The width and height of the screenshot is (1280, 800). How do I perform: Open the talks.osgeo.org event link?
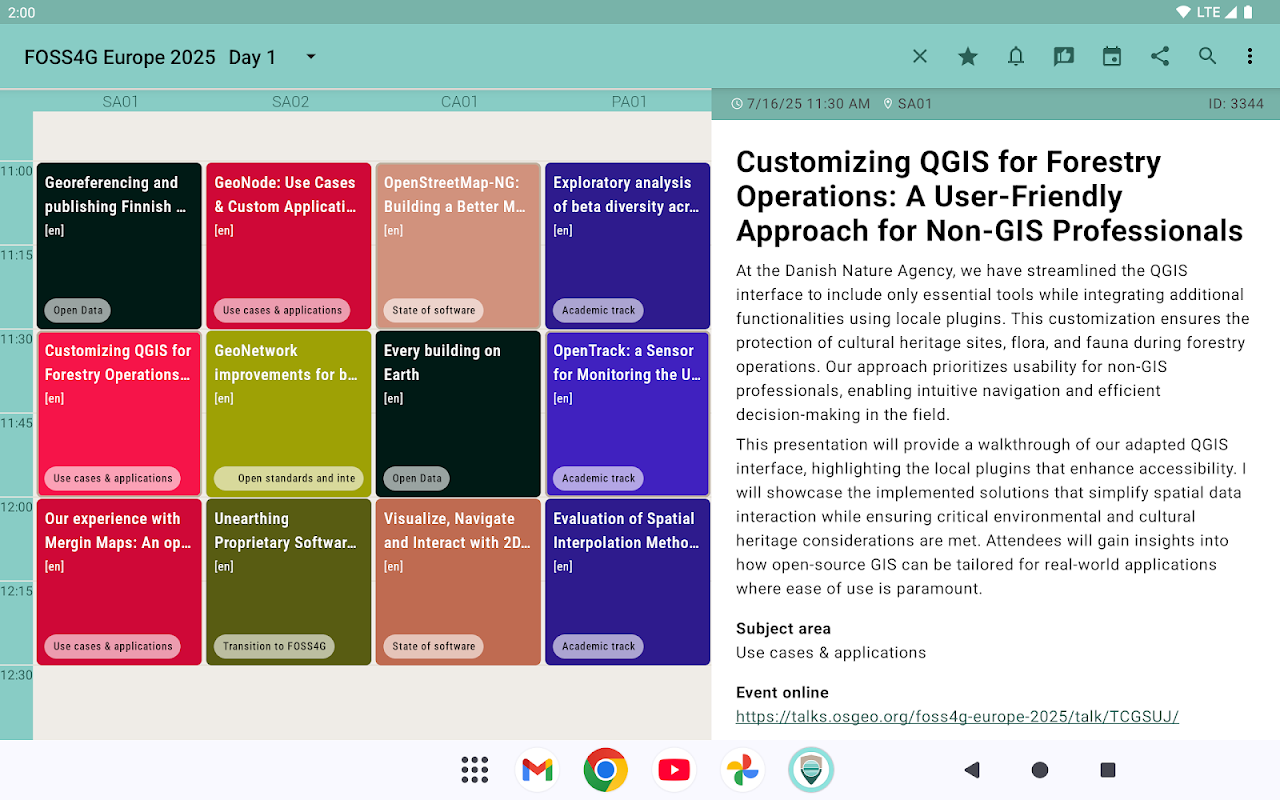tap(957, 716)
